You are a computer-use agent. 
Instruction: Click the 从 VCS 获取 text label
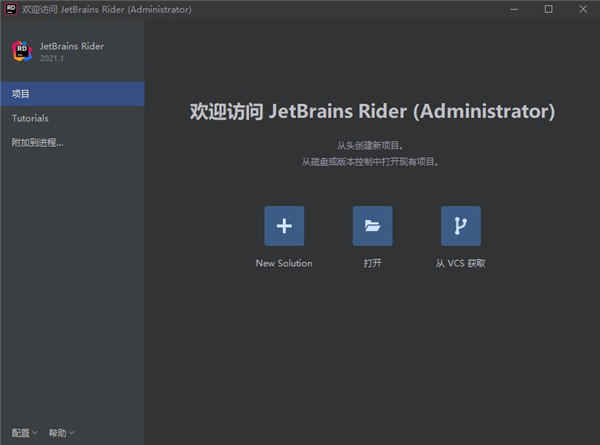460,263
